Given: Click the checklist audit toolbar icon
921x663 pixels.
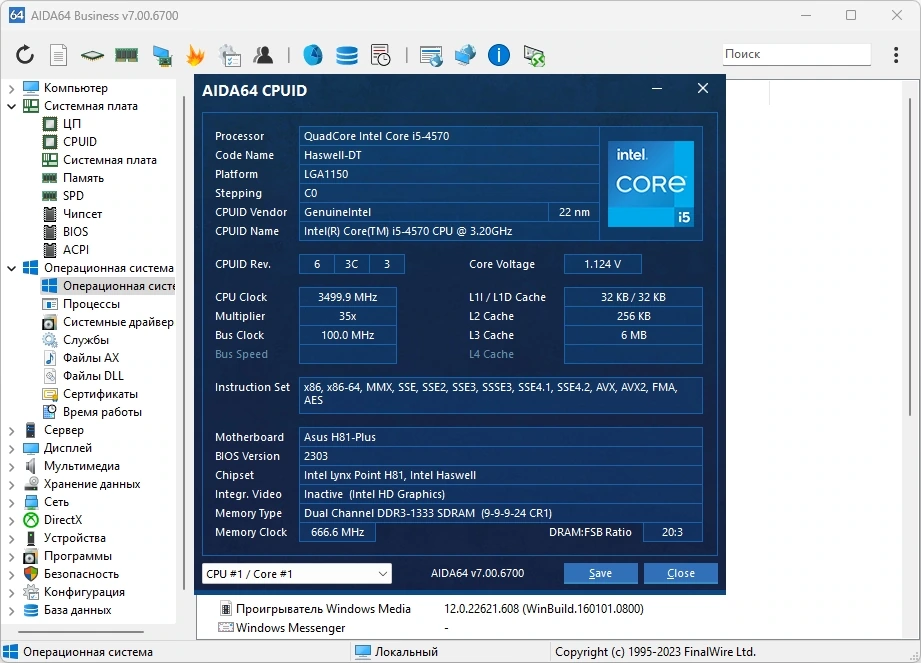Looking at the screenshot, I should tap(230, 55).
